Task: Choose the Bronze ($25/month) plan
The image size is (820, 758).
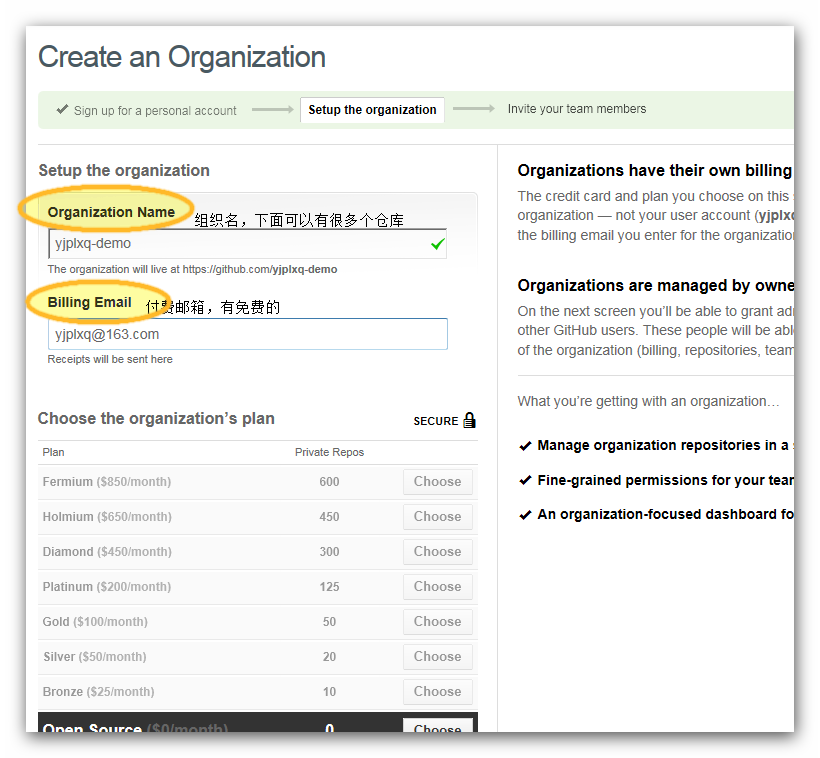Action: click(438, 692)
